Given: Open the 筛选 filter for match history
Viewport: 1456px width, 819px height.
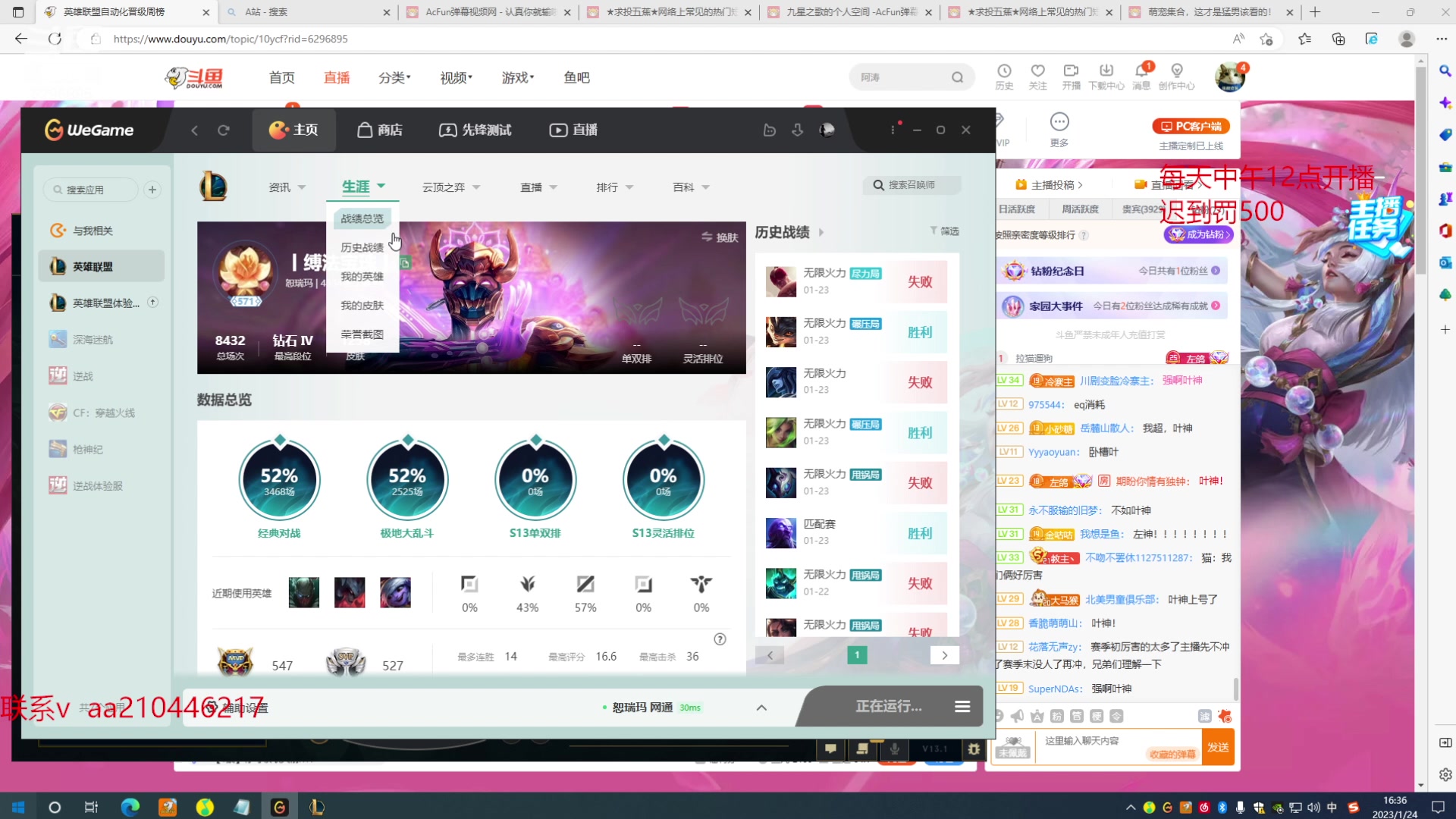Looking at the screenshot, I should (x=944, y=231).
